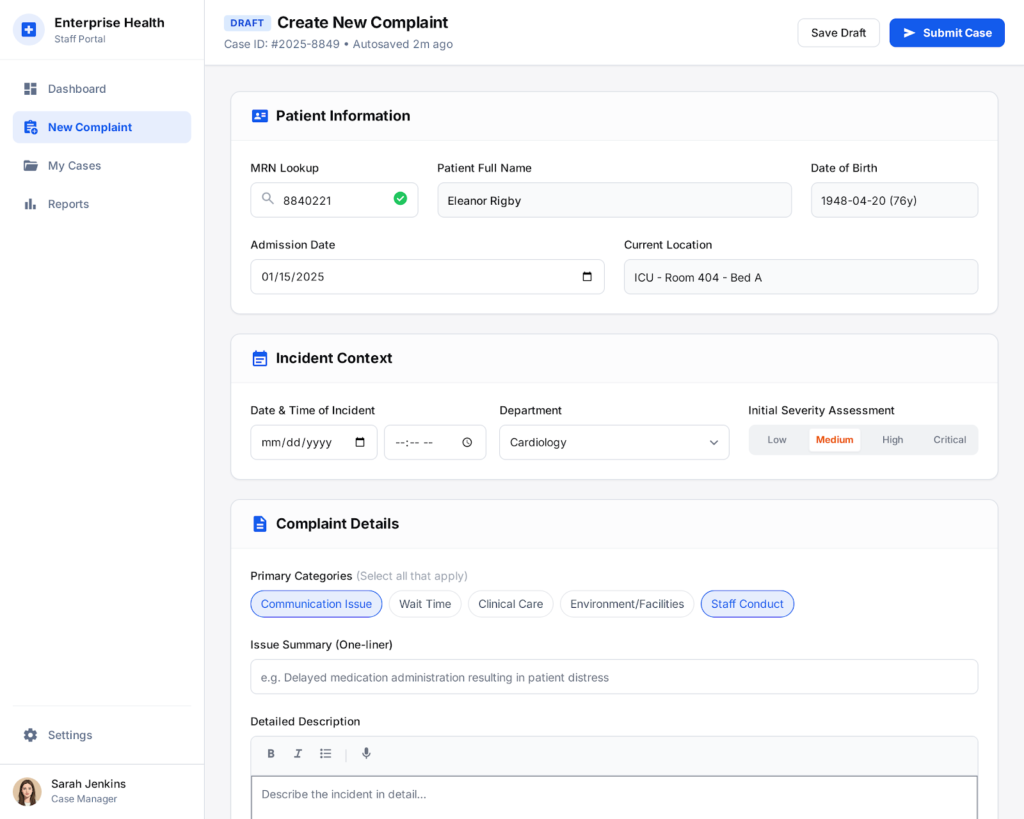
Task: Select Low severity assessment
Action: point(777,440)
